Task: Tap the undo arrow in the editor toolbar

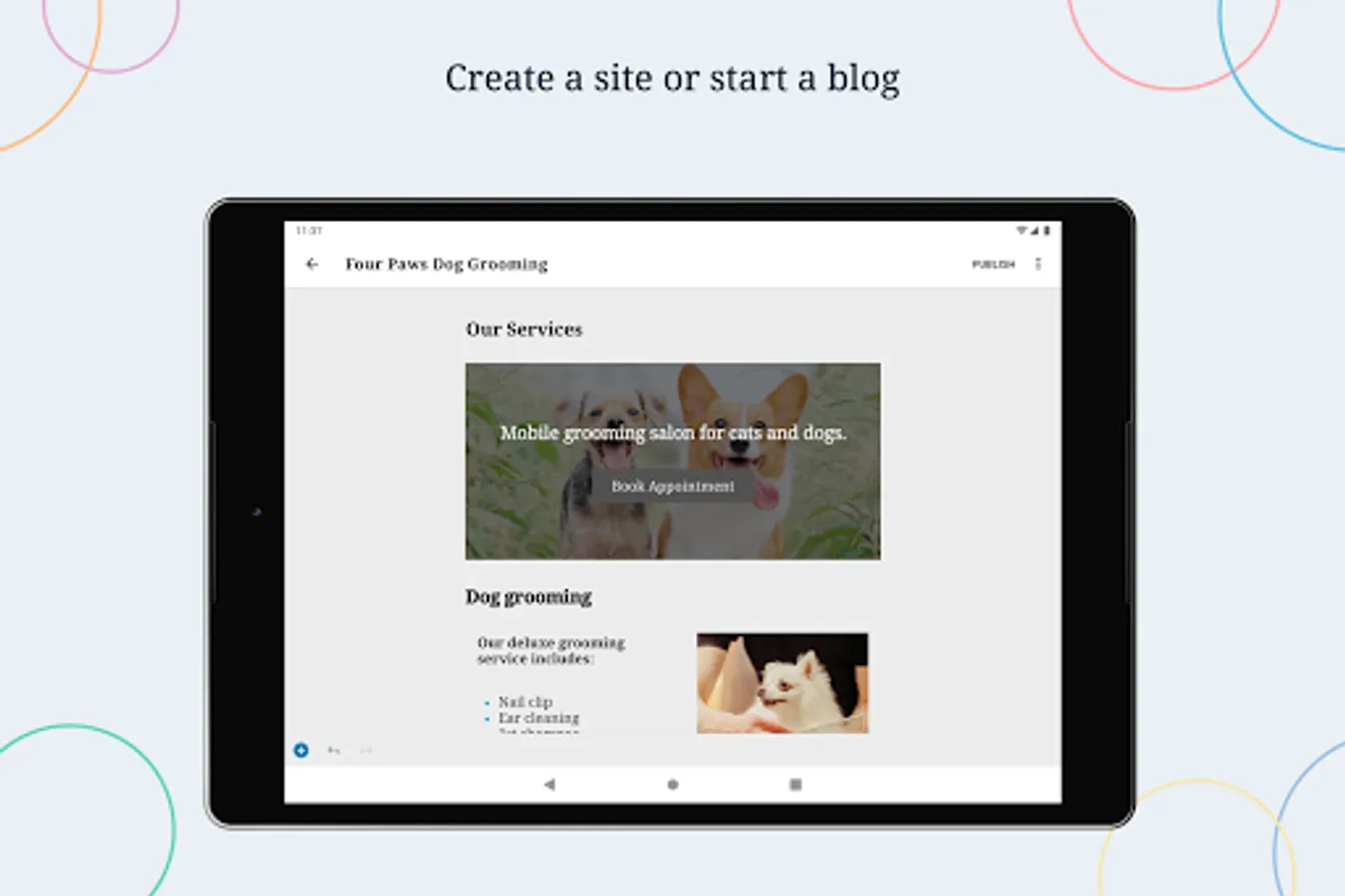Action: [334, 751]
